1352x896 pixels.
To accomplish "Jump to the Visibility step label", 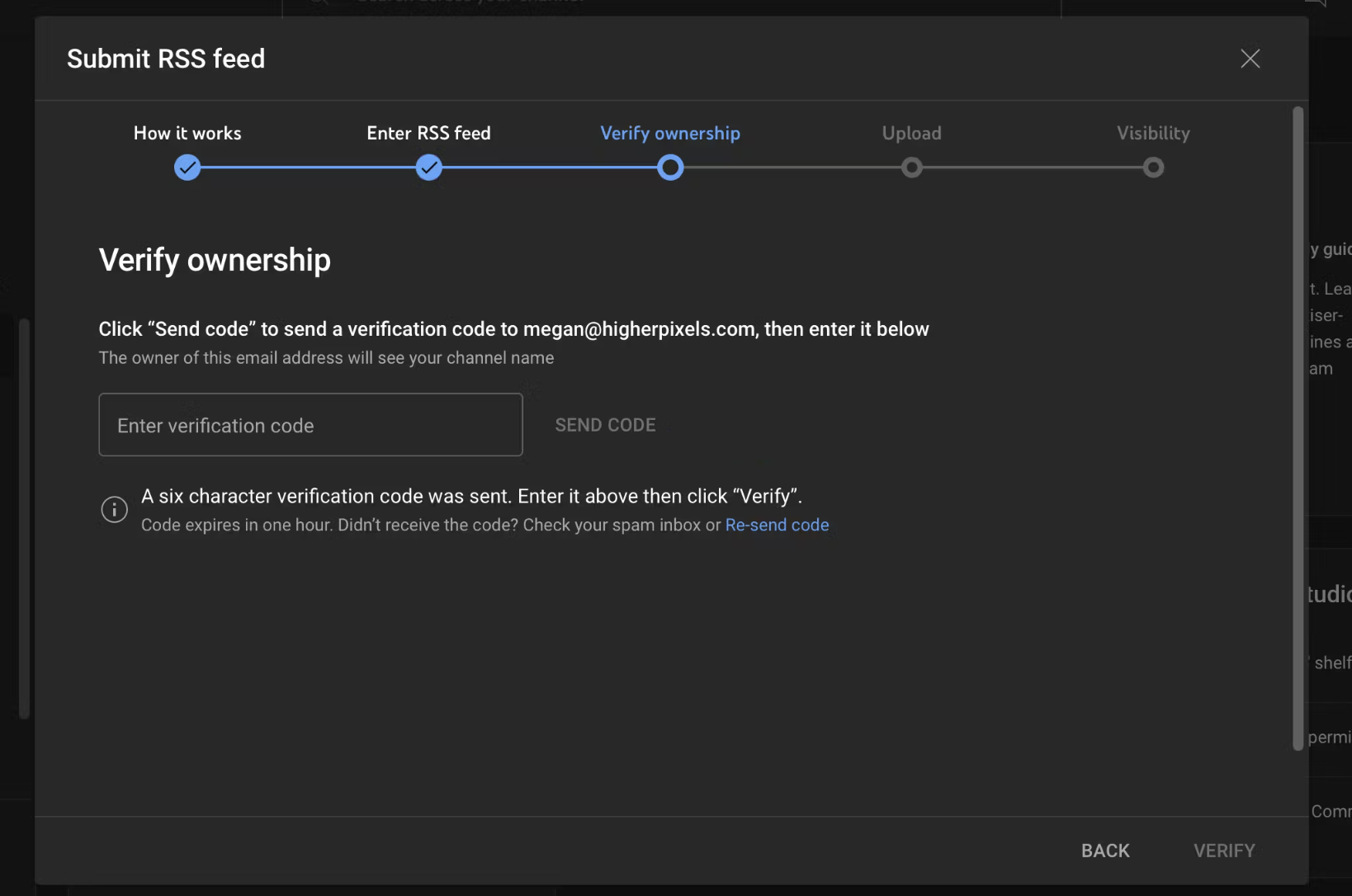I will coord(1153,134).
